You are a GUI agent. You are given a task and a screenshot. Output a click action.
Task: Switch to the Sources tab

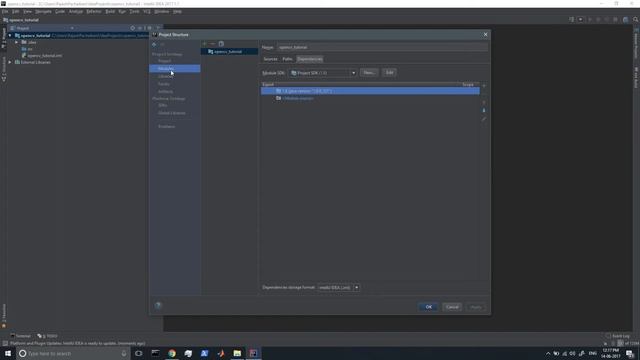click(270, 59)
